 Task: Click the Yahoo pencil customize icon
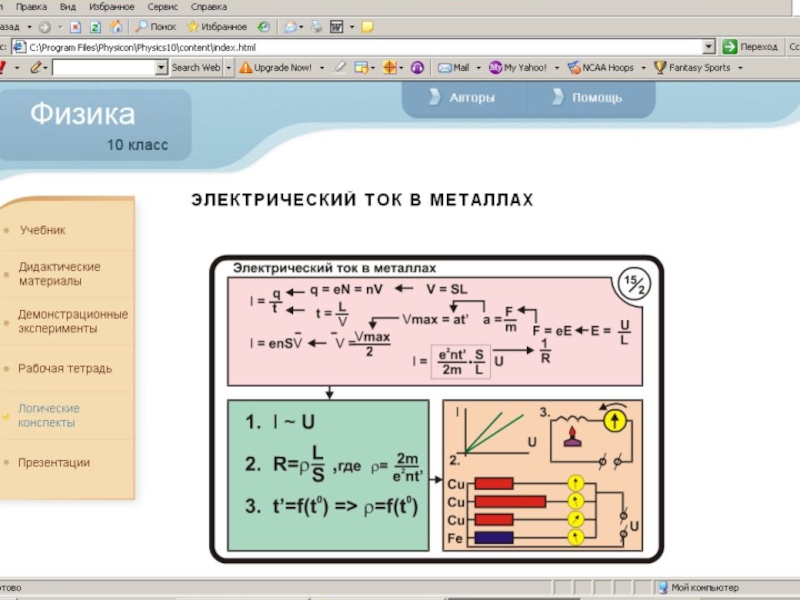pos(36,67)
